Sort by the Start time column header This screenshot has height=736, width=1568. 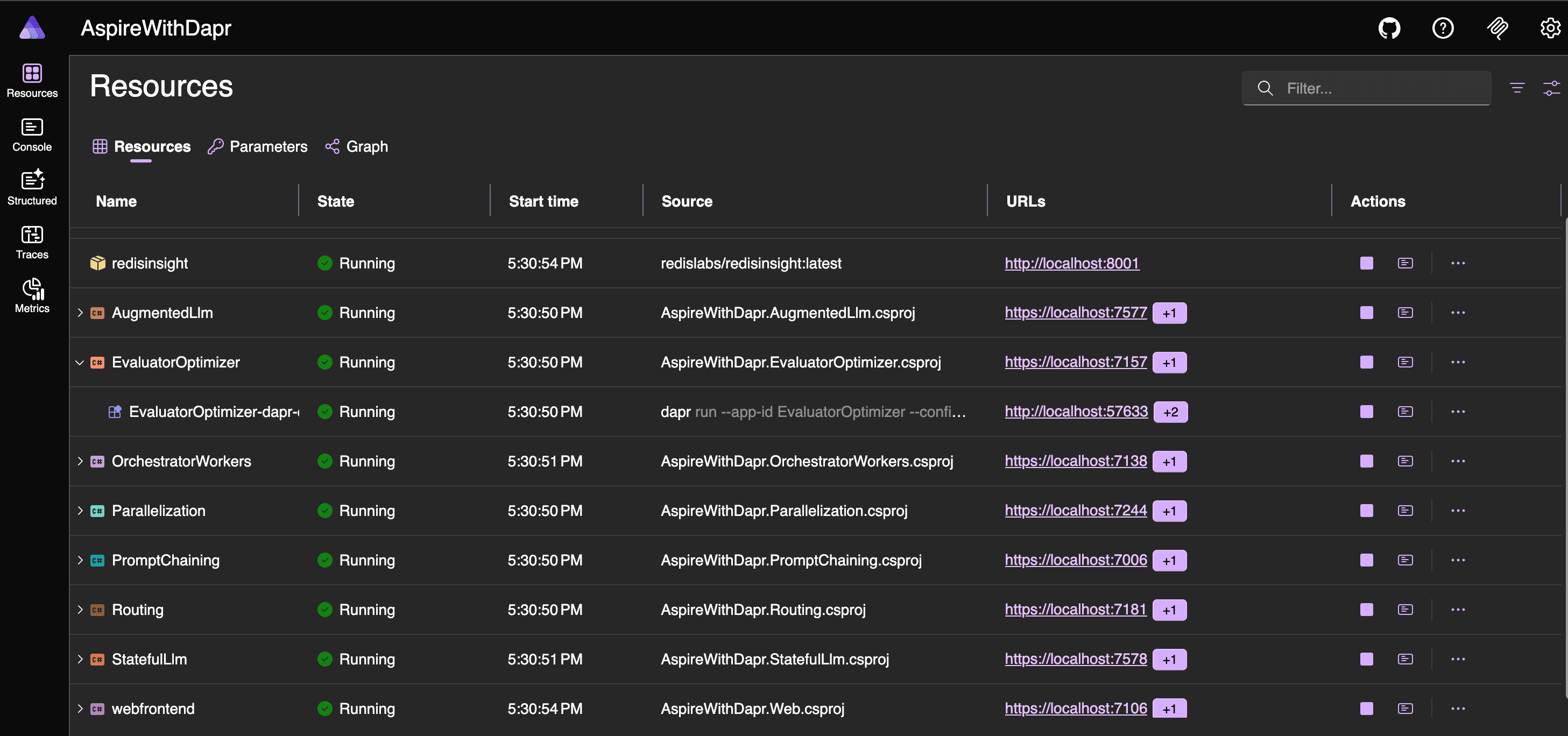tap(543, 202)
